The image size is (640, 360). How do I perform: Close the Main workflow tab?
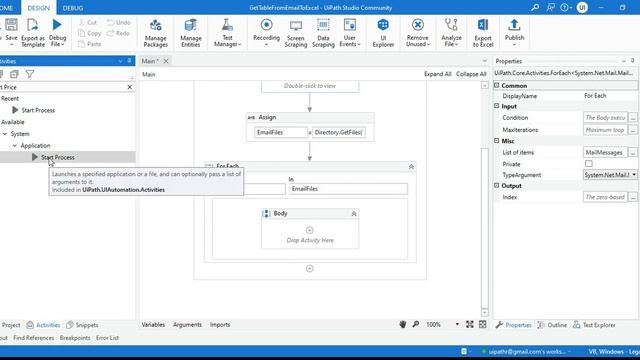(x=166, y=61)
